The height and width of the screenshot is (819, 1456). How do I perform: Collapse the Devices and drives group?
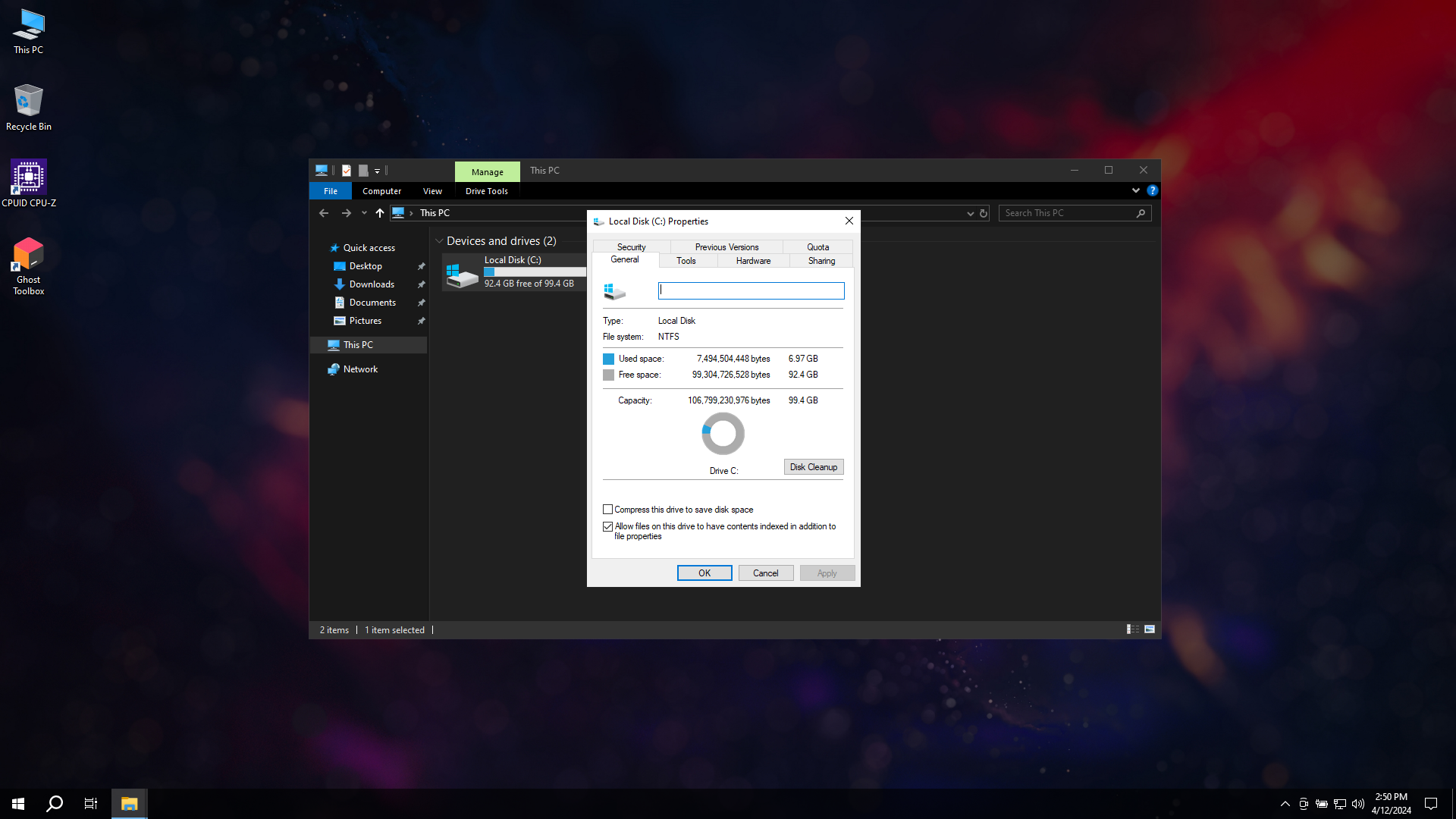tap(439, 241)
